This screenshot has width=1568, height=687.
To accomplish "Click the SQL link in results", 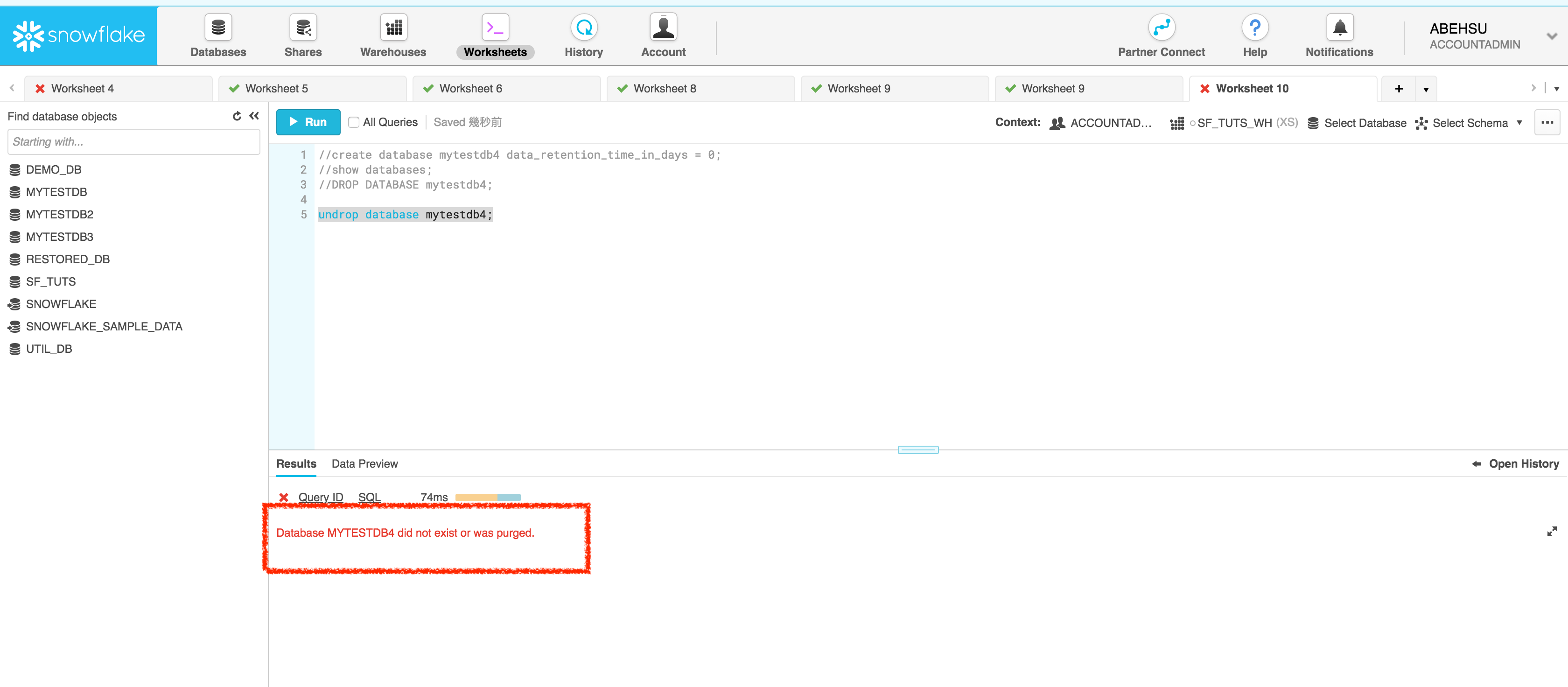I will [369, 497].
